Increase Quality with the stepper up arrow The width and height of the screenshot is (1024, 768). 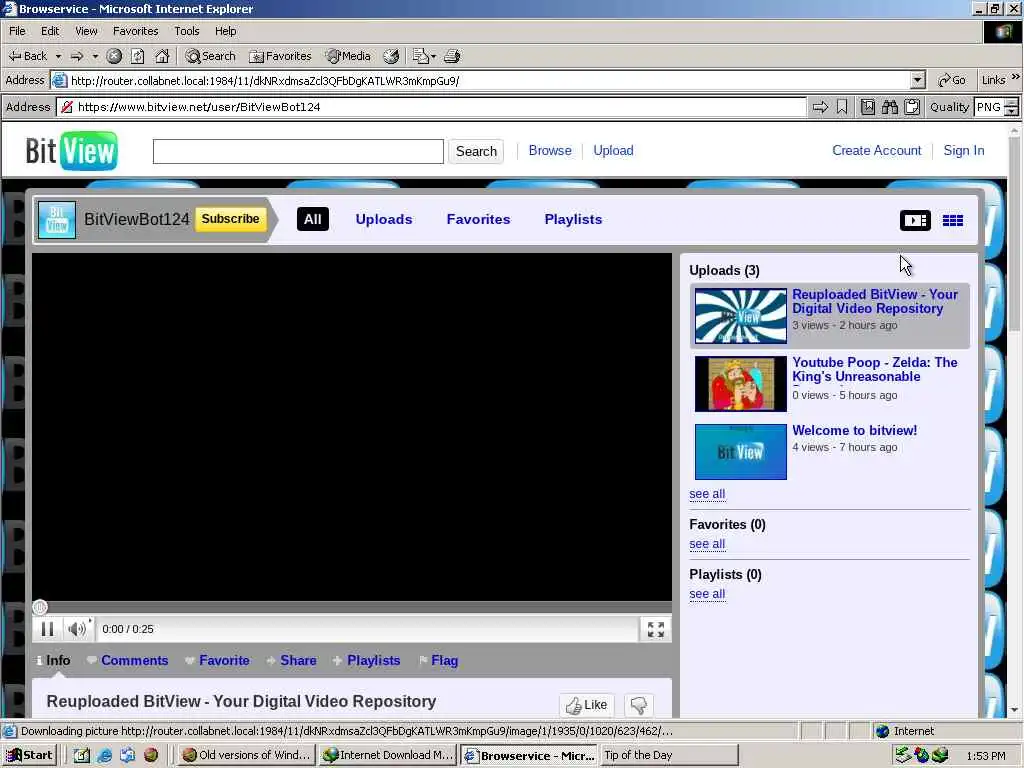click(1012, 103)
